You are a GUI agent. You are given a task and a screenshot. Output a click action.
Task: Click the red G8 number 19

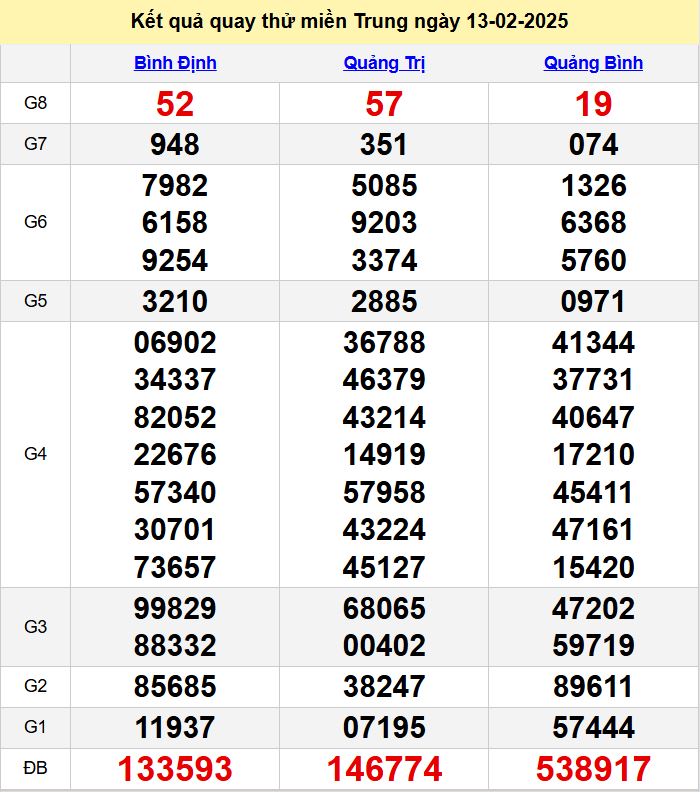tap(593, 104)
